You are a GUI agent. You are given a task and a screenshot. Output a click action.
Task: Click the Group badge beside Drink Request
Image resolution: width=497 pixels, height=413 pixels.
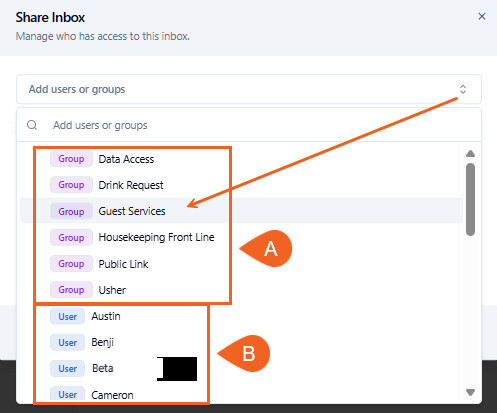[x=71, y=185]
